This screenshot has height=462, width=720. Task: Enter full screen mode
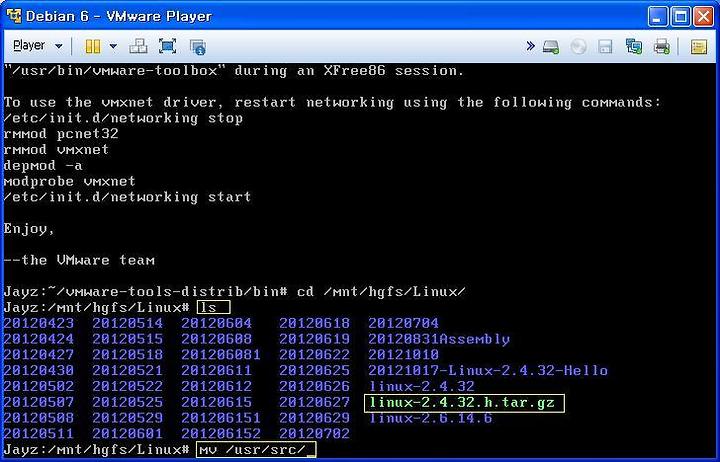point(168,46)
